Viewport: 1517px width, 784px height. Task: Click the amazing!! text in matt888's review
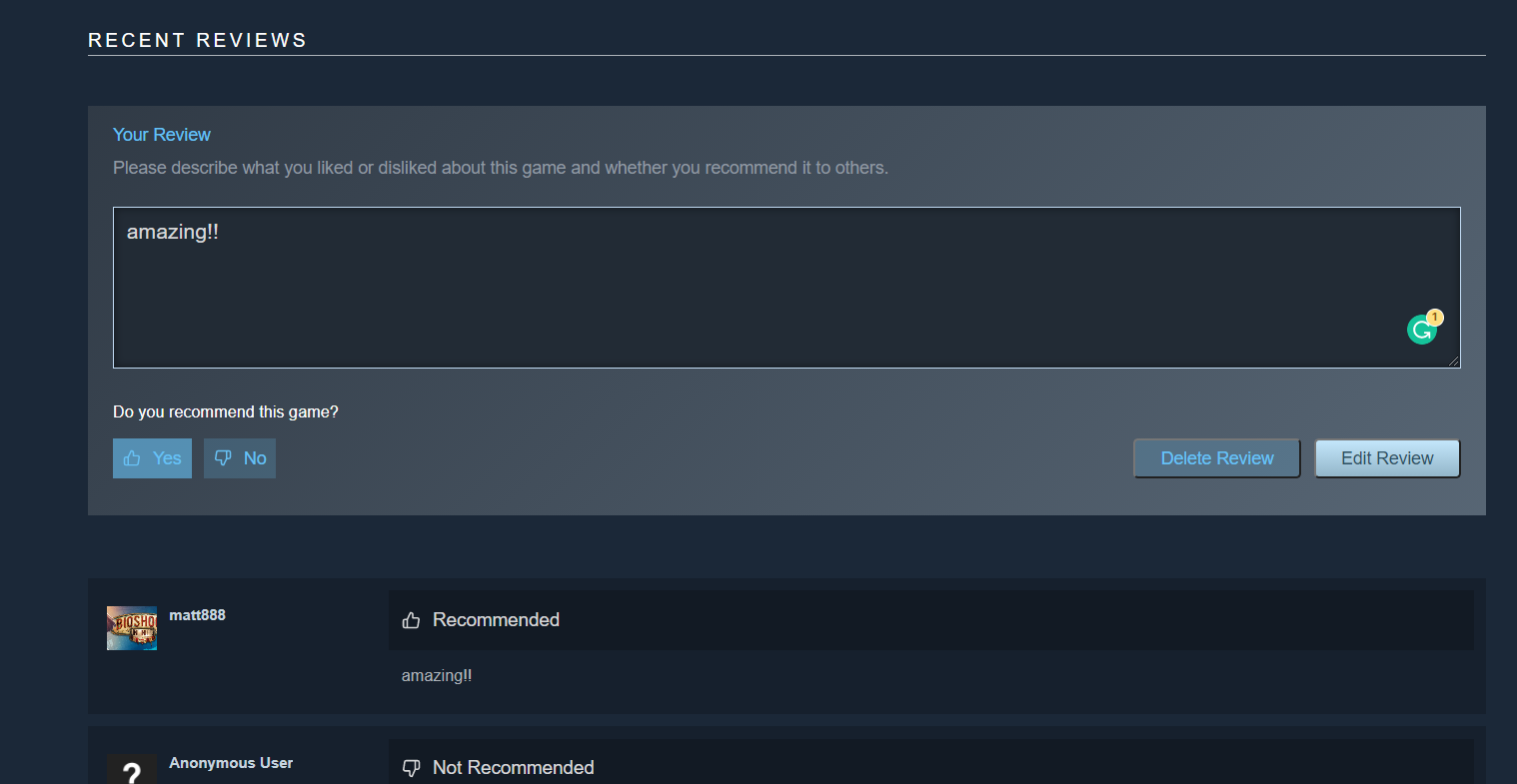tap(437, 676)
